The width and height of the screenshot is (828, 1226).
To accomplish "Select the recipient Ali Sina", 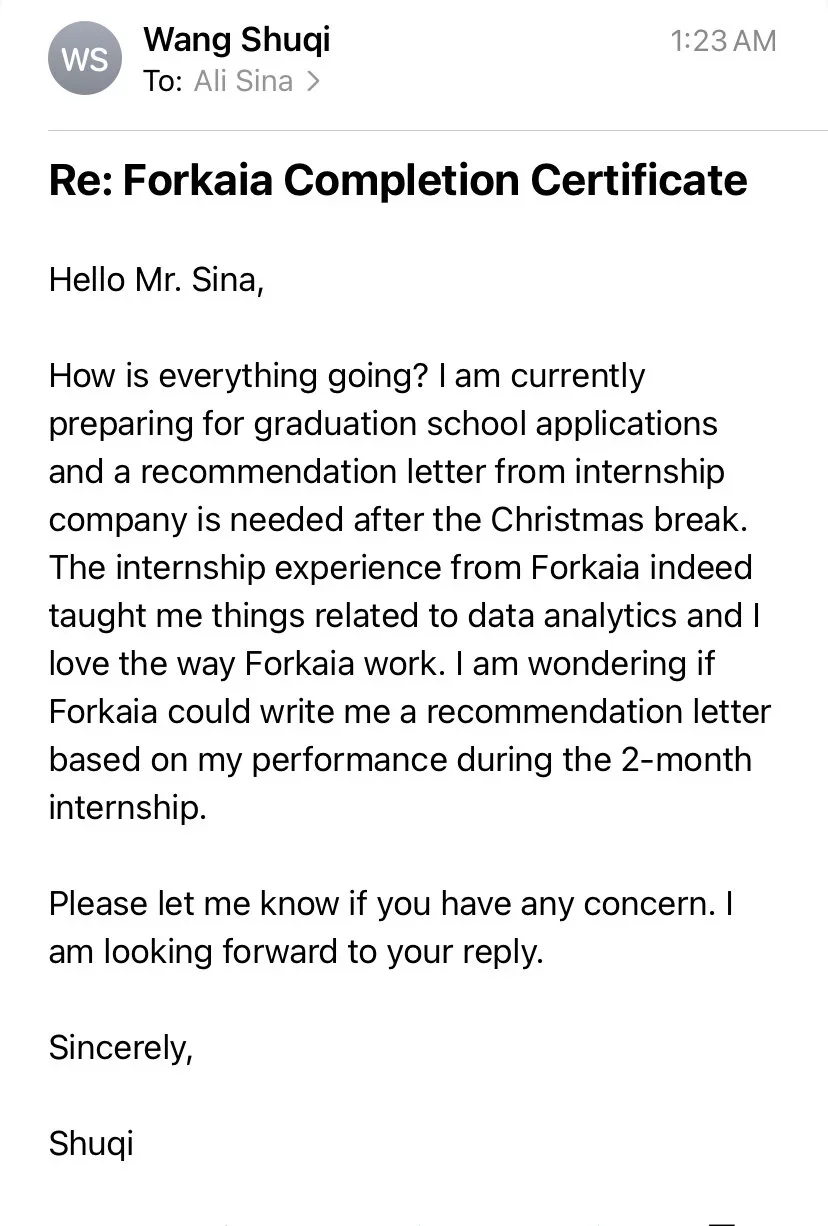I will [x=243, y=81].
